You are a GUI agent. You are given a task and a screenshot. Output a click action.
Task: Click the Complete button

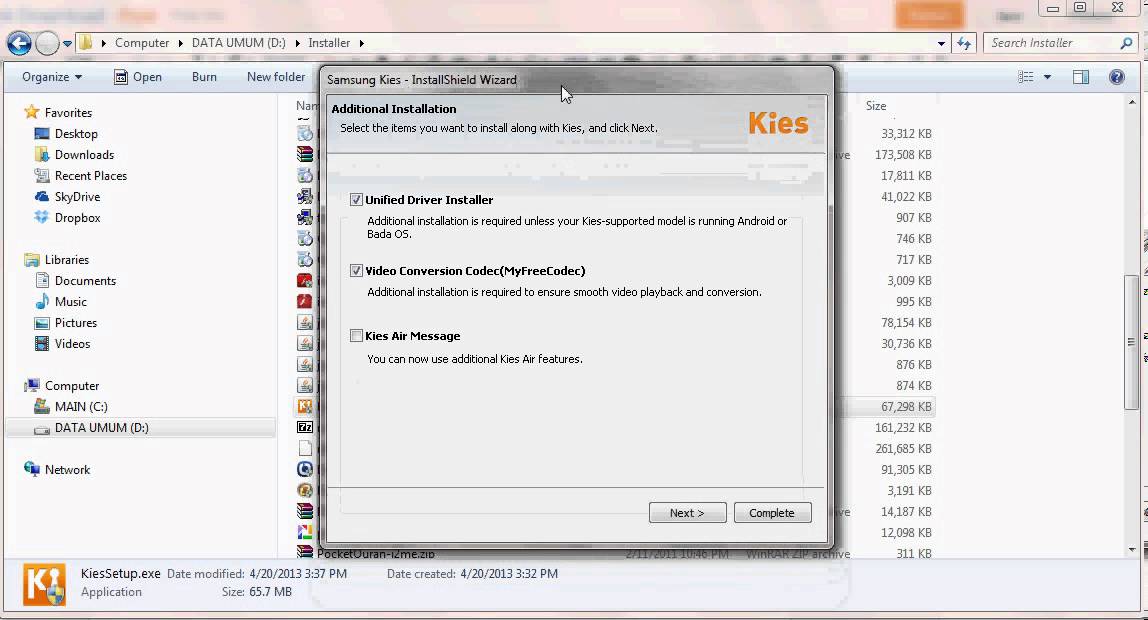(772, 513)
